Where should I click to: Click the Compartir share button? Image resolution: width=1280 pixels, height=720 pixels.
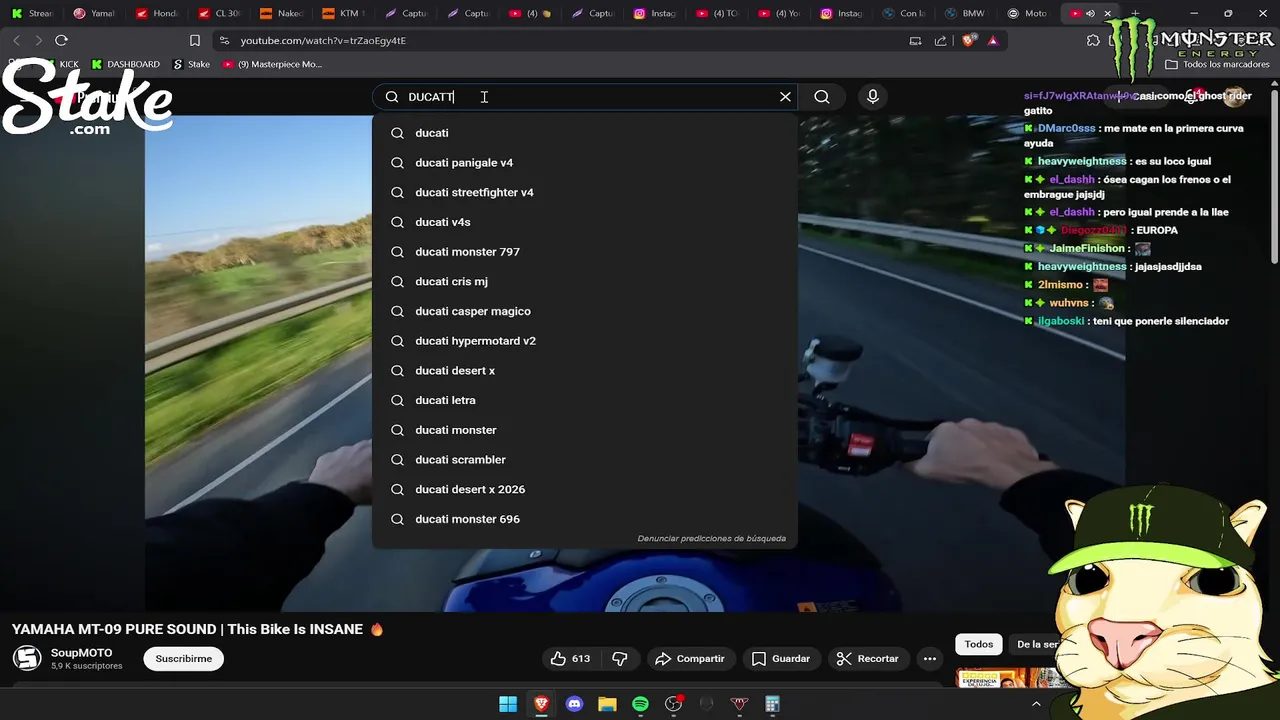[x=690, y=658]
